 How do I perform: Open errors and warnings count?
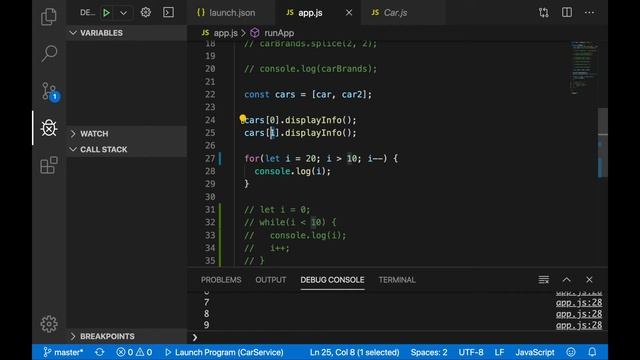coord(134,352)
